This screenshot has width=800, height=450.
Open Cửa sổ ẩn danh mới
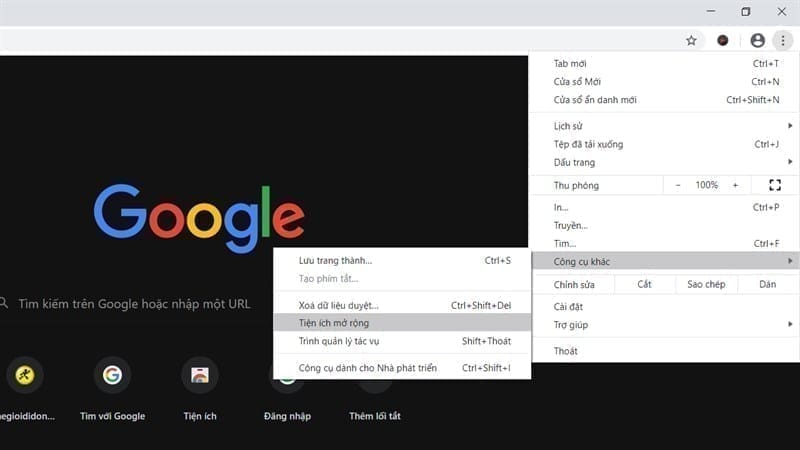click(665, 100)
